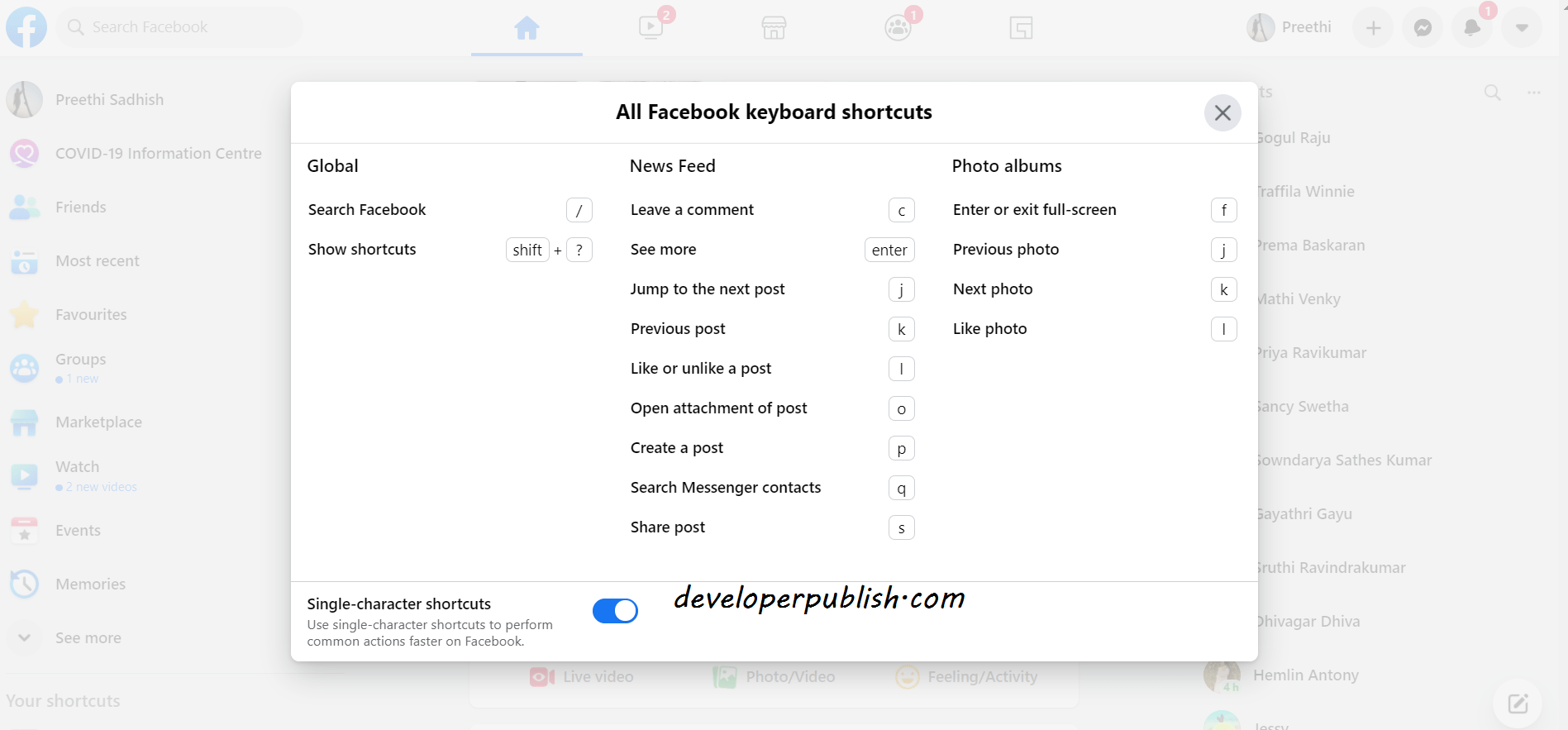Screen dimensions: 1568x730
Task: Disable Single-character shortcuts
Action: click(x=615, y=610)
